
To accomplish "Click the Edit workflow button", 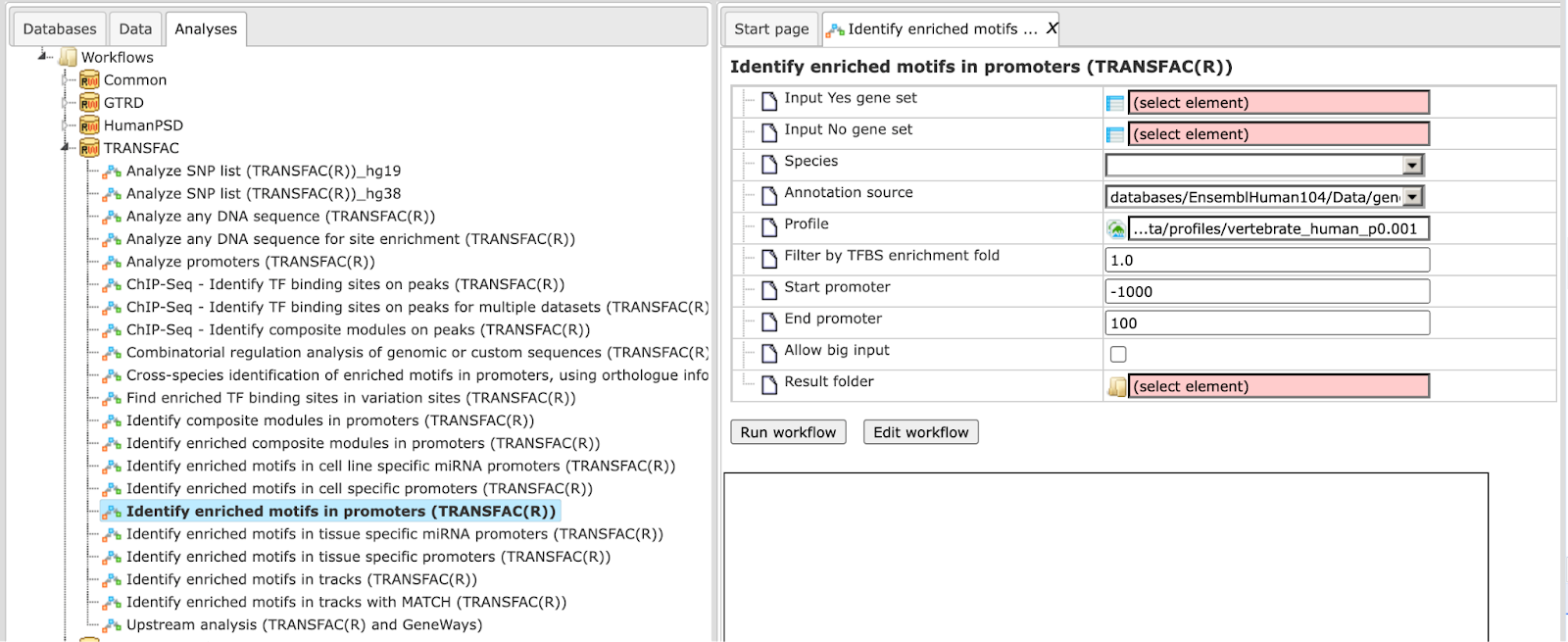I will (920, 432).
